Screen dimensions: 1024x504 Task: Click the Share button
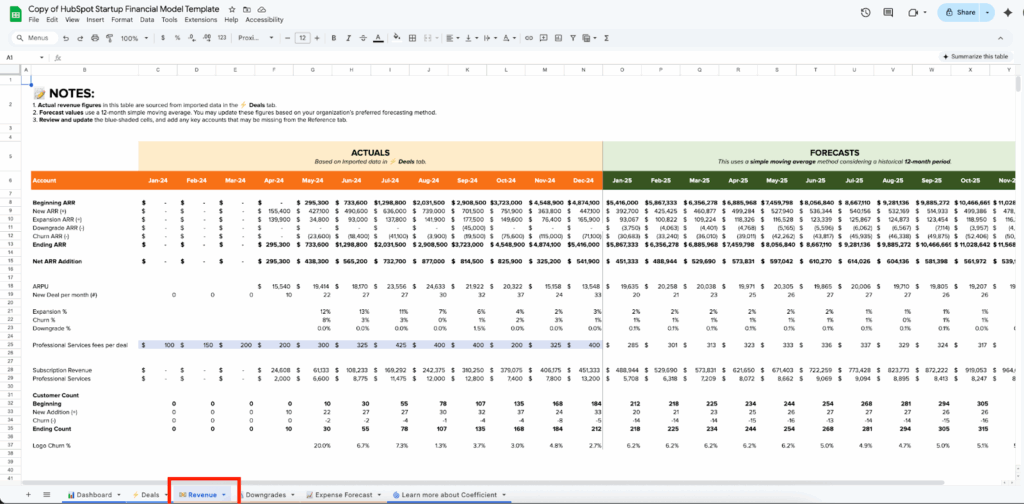point(960,12)
